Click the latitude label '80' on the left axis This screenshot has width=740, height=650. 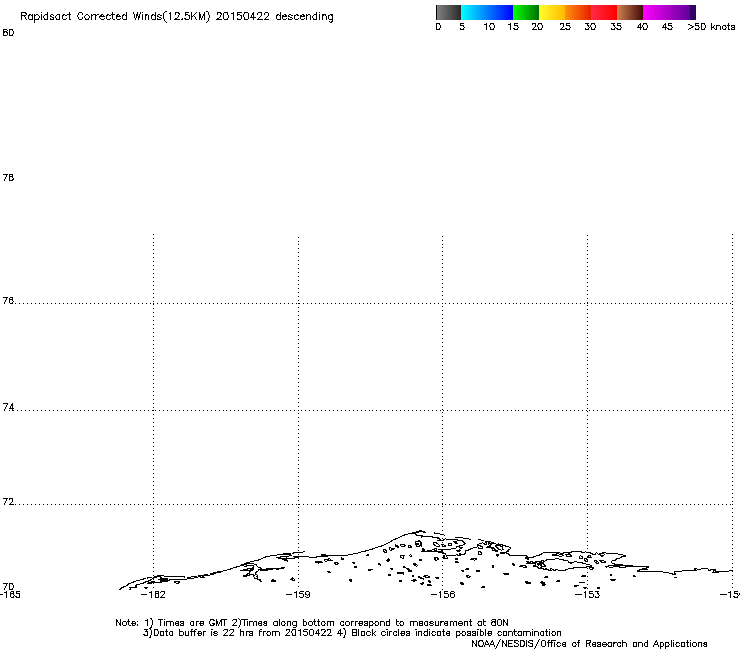(x=8, y=33)
